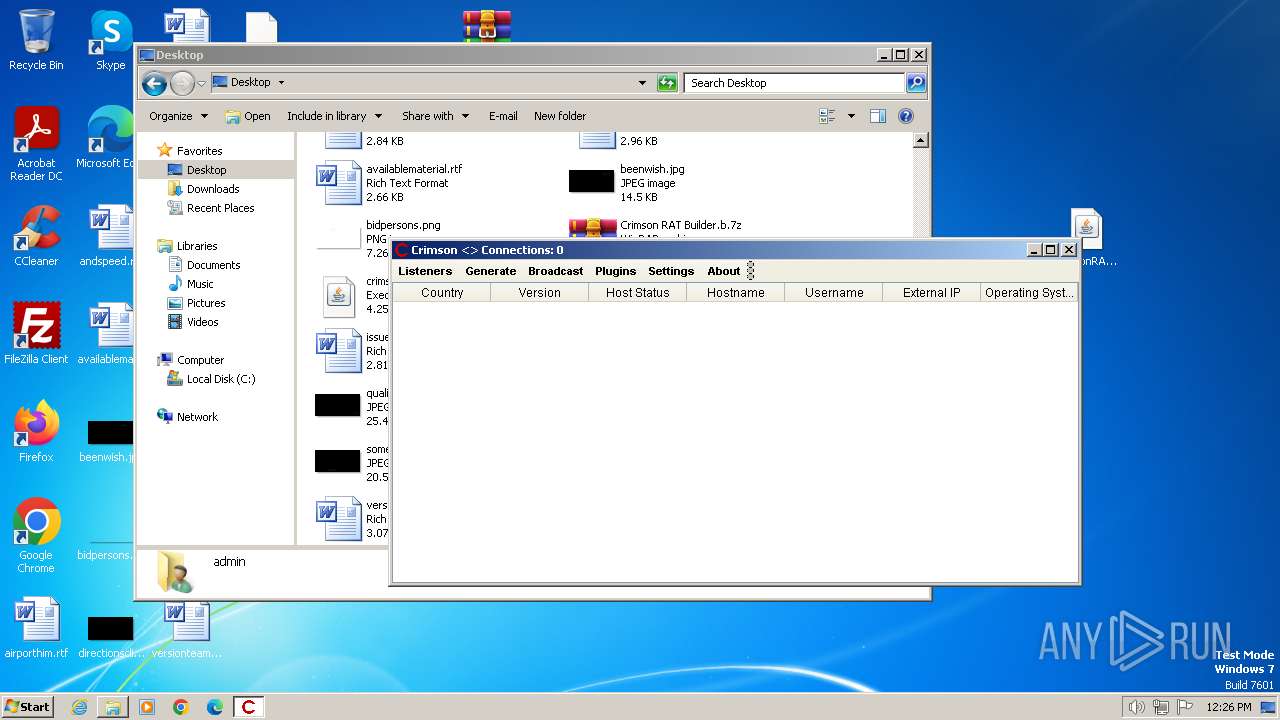Switch to Crimson taskbar button
This screenshot has height=720, width=1280.
coord(248,707)
